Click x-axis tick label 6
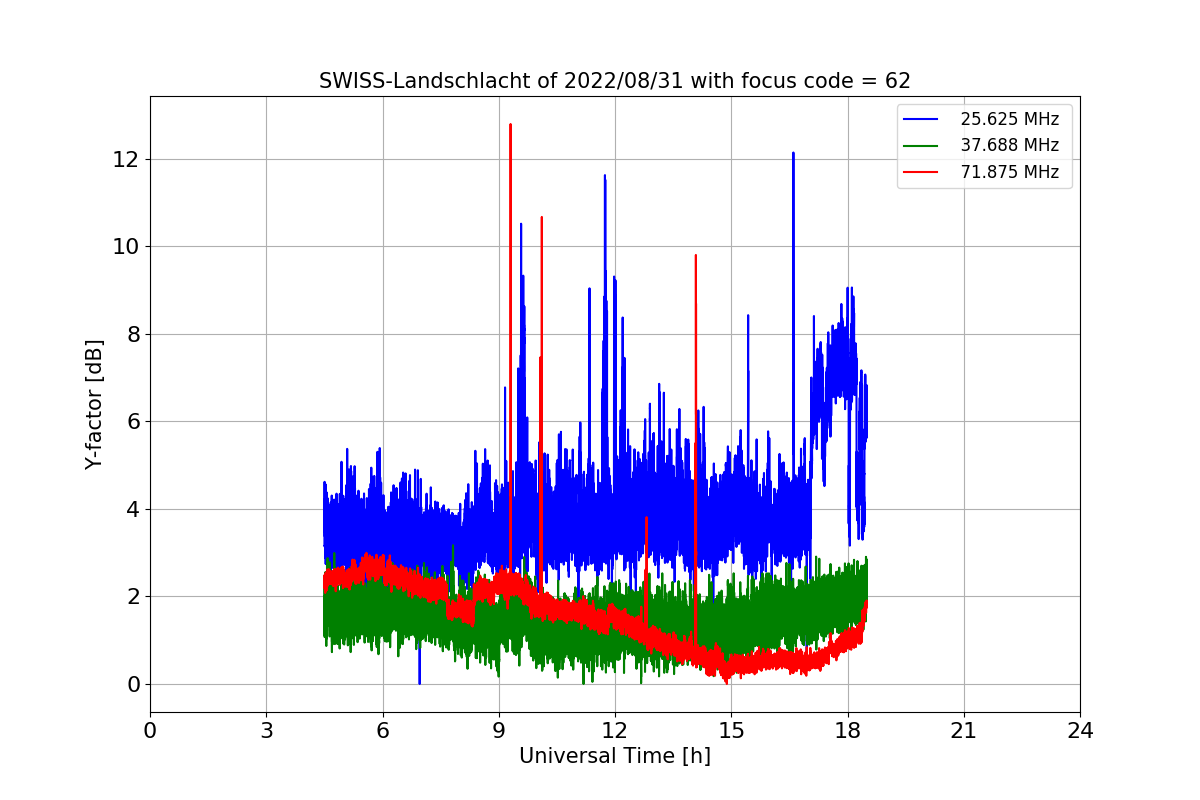 383,731
